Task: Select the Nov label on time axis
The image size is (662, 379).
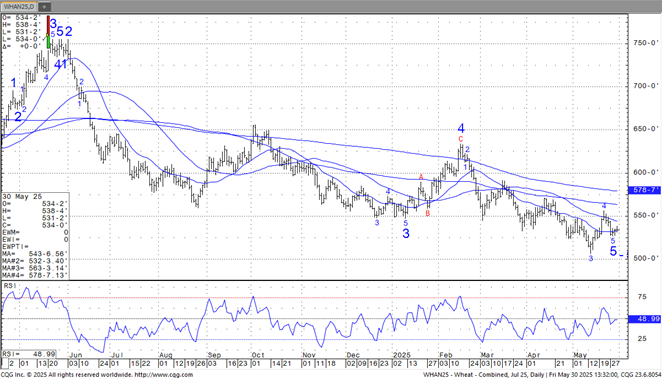Action: click(309, 355)
